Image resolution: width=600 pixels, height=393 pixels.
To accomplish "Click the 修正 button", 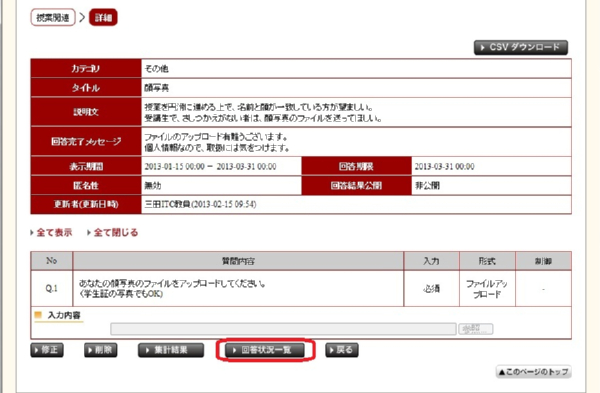I will click(x=47, y=350).
